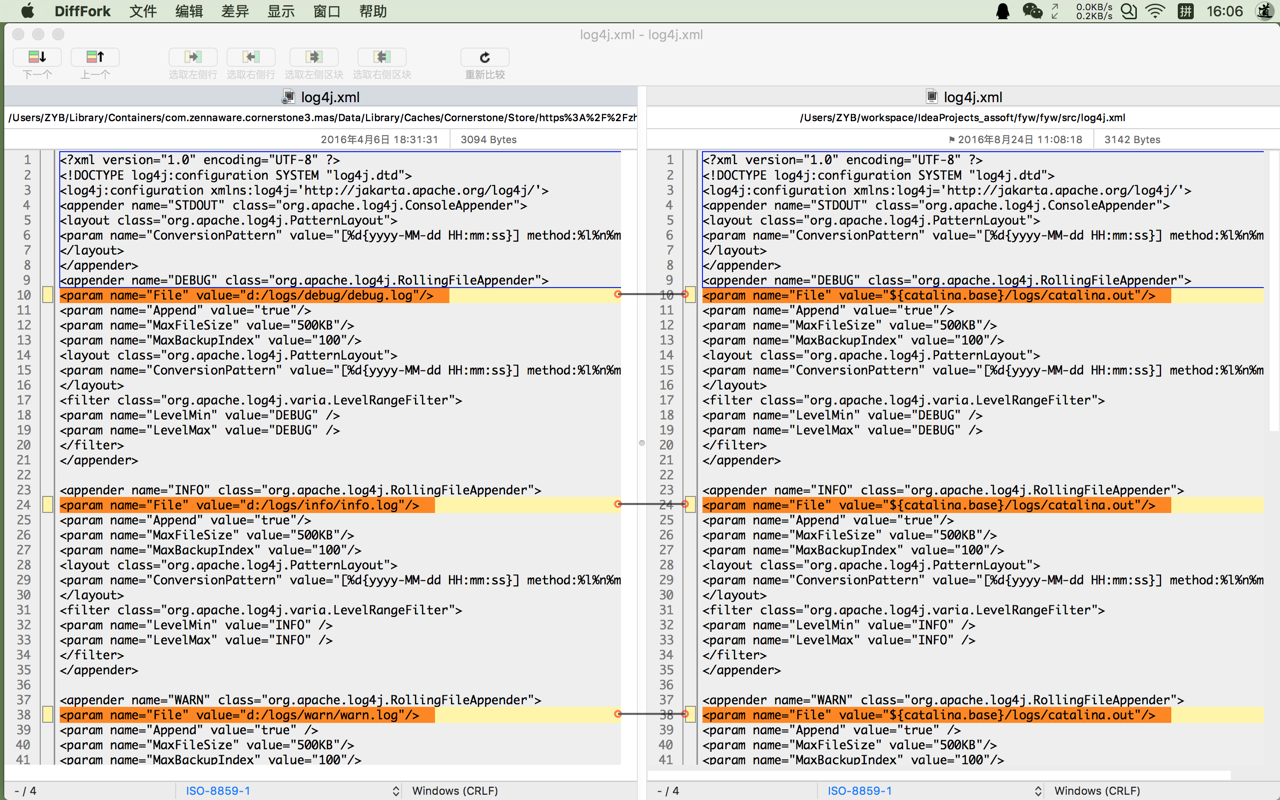1280x800 pixels.
Task: Open the Wi-Fi status menu
Action: tap(1156, 11)
